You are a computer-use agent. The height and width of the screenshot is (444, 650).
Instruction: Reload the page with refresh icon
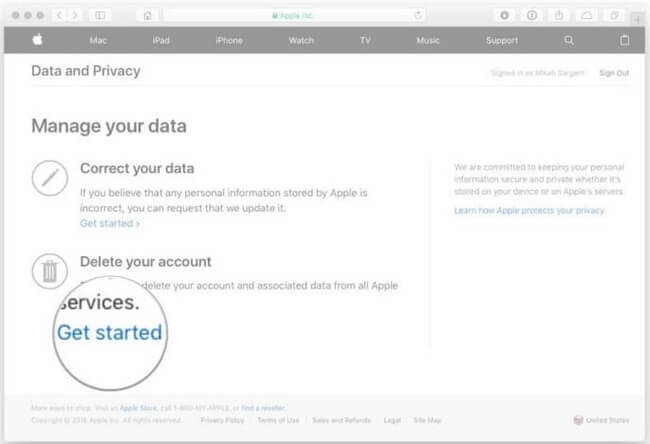click(418, 15)
